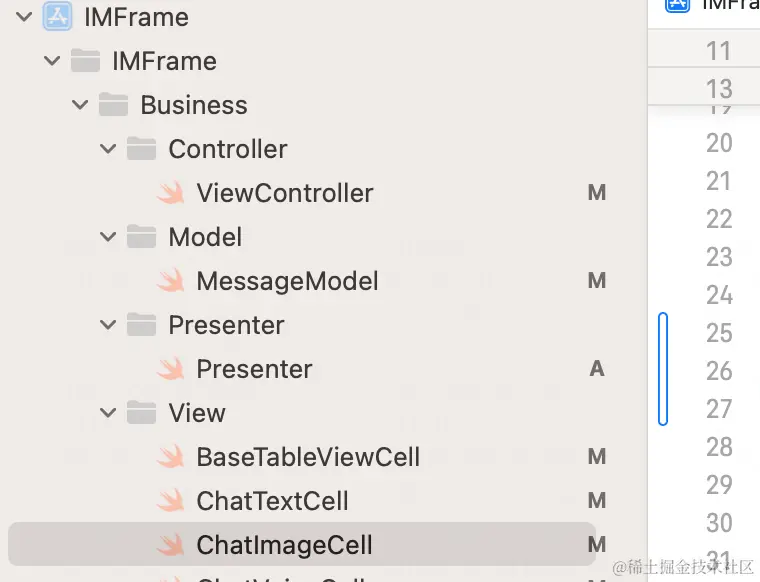Click line number 25 in the gutter

(719, 333)
